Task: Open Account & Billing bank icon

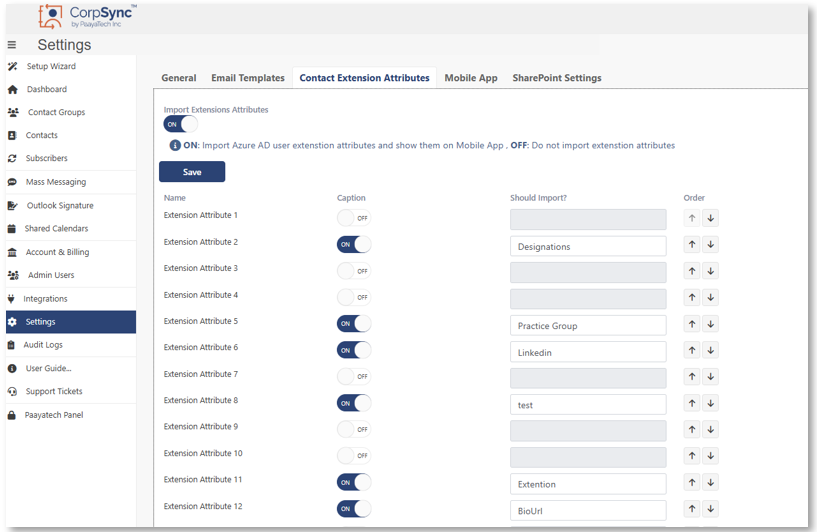Action: pos(12,253)
